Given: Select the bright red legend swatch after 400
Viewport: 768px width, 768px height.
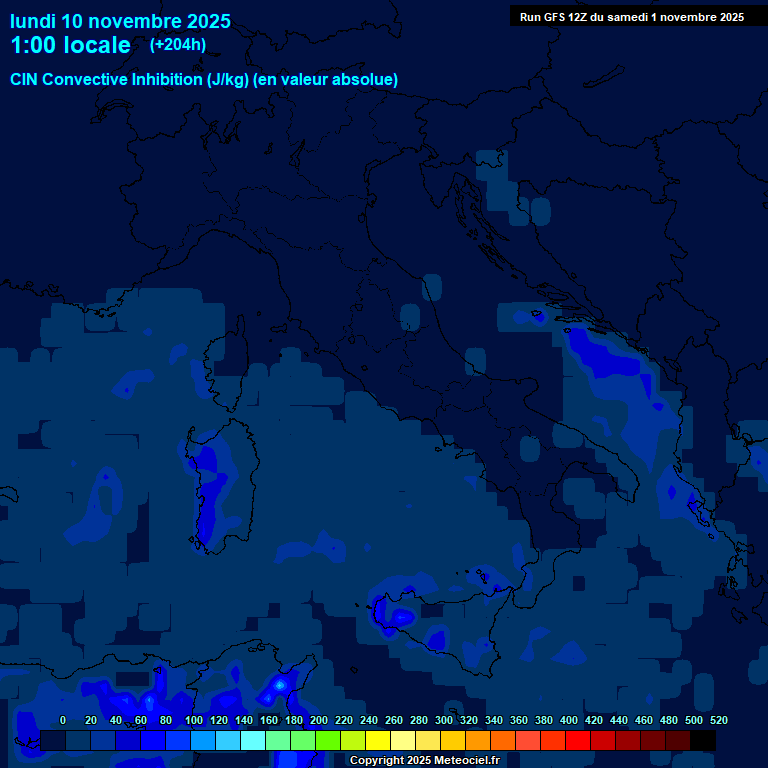Looking at the screenshot, I should (x=578, y=741).
